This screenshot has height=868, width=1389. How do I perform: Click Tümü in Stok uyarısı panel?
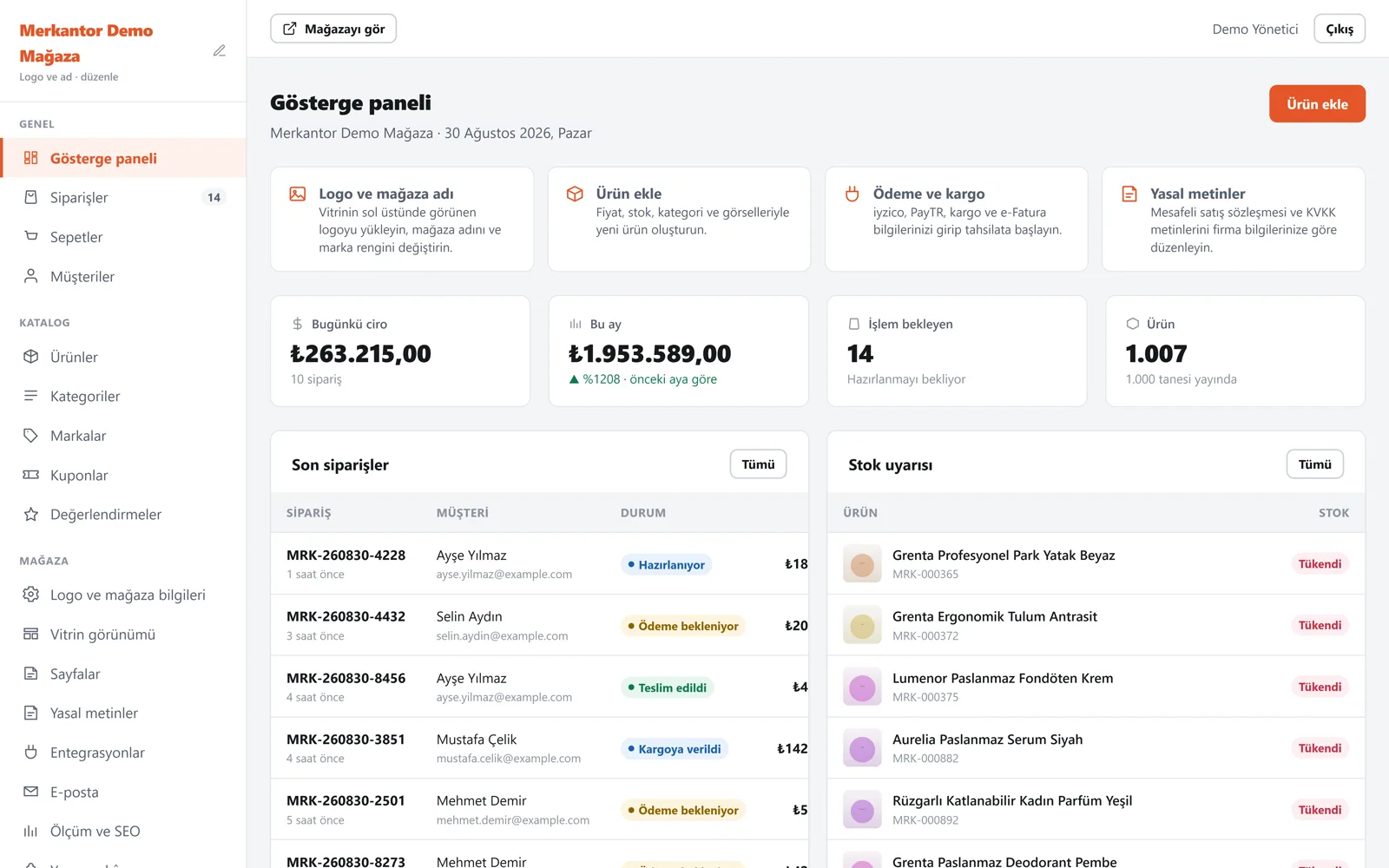pos(1314,464)
